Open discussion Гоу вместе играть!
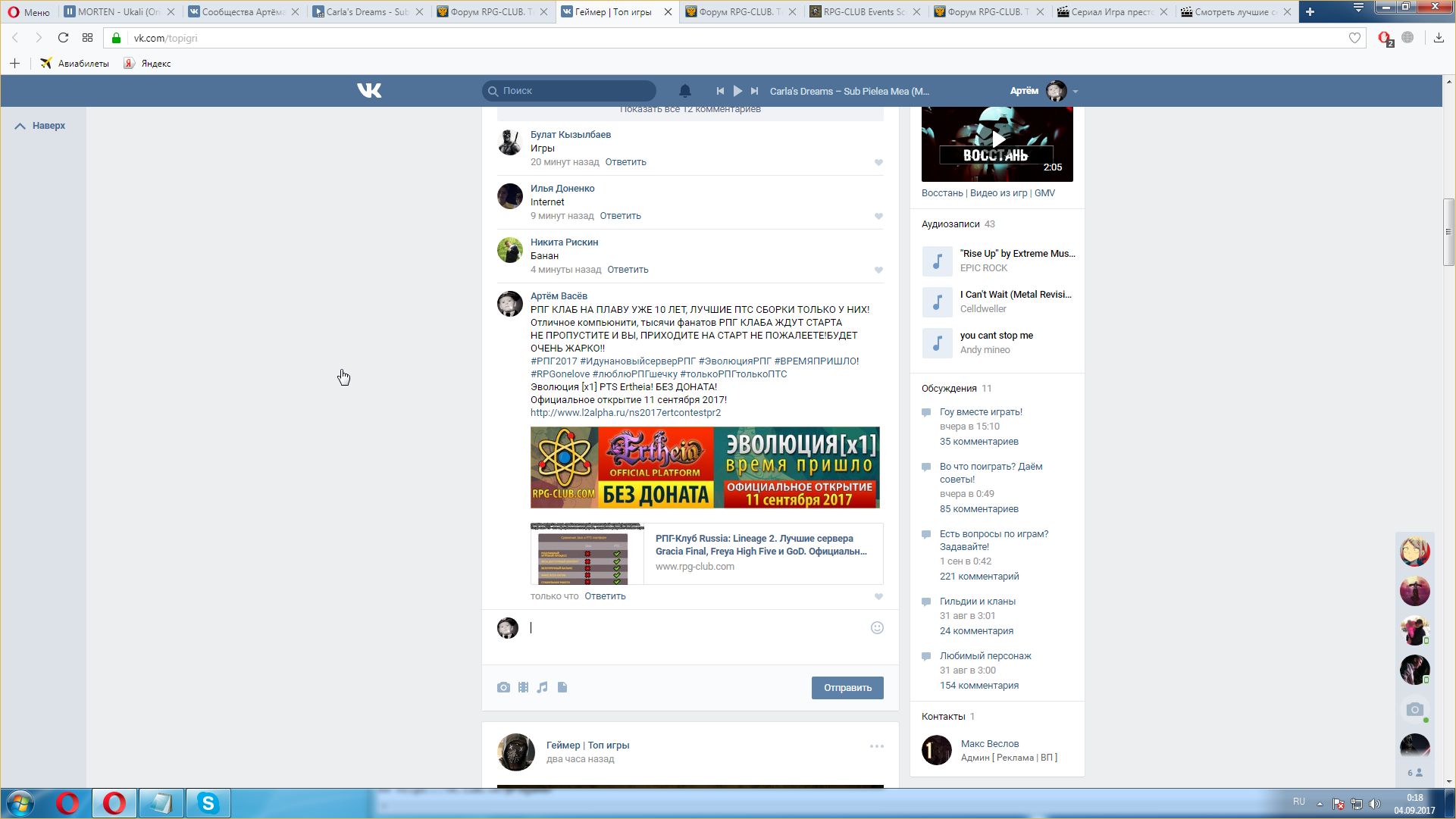 981,412
